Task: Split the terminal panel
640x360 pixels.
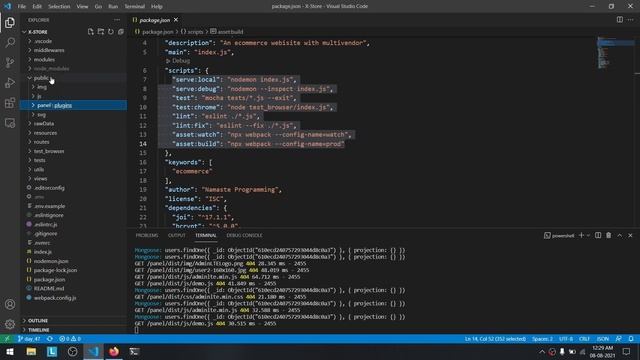Action: [598, 236]
